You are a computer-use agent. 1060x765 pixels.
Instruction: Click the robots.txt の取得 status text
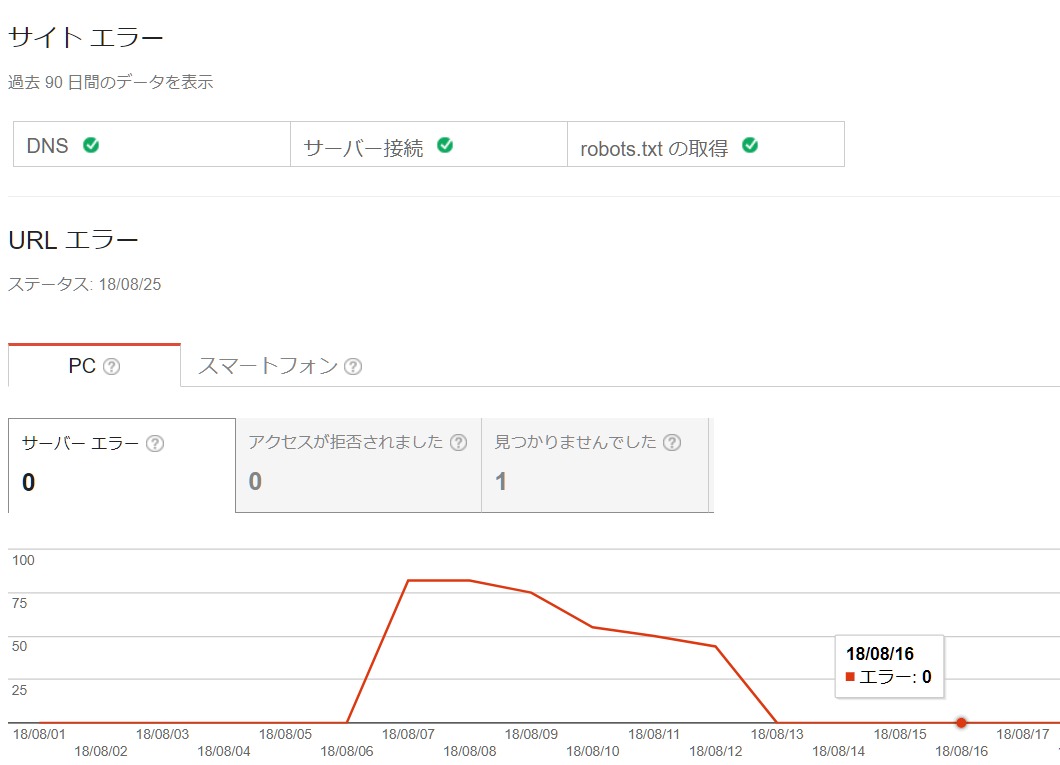(654, 149)
